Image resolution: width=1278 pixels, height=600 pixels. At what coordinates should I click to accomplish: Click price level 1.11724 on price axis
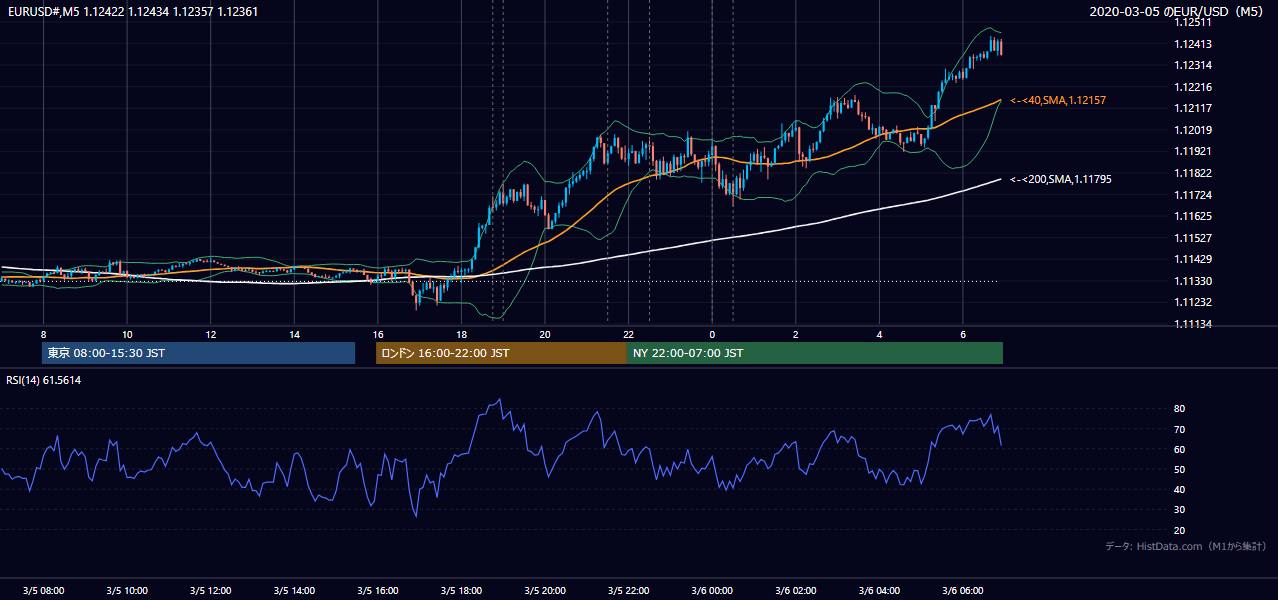click(x=1193, y=195)
